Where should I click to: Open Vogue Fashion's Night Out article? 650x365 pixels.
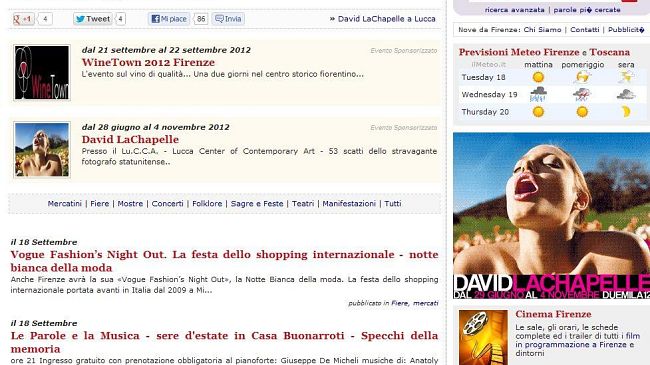tap(224, 261)
